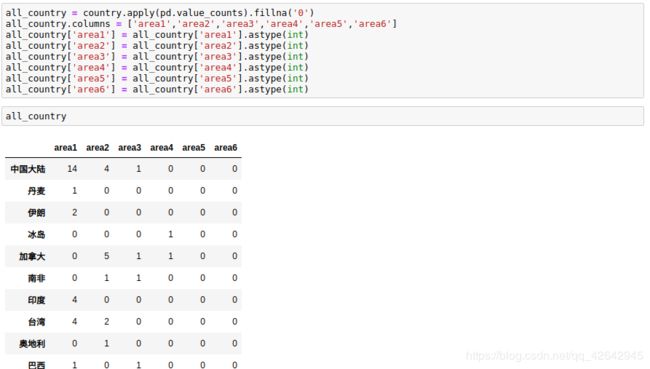Click the value 5 in the 加拿大 row

pyautogui.click(x=107, y=256)
